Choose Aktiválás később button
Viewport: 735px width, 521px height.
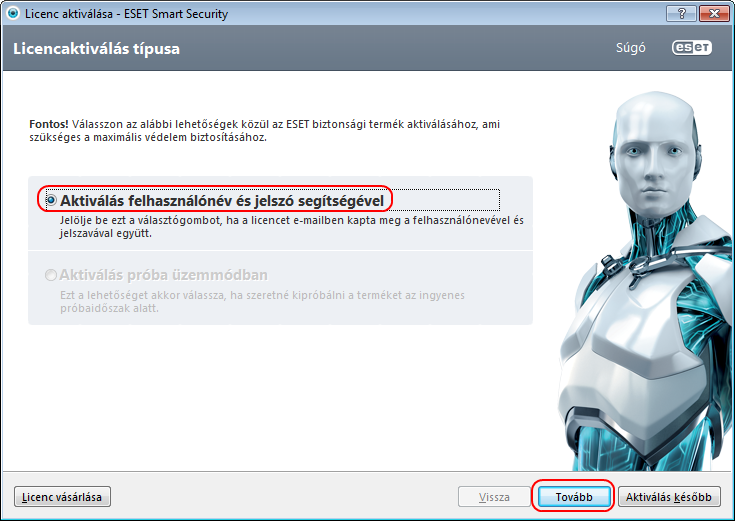[x=669, y=497]
